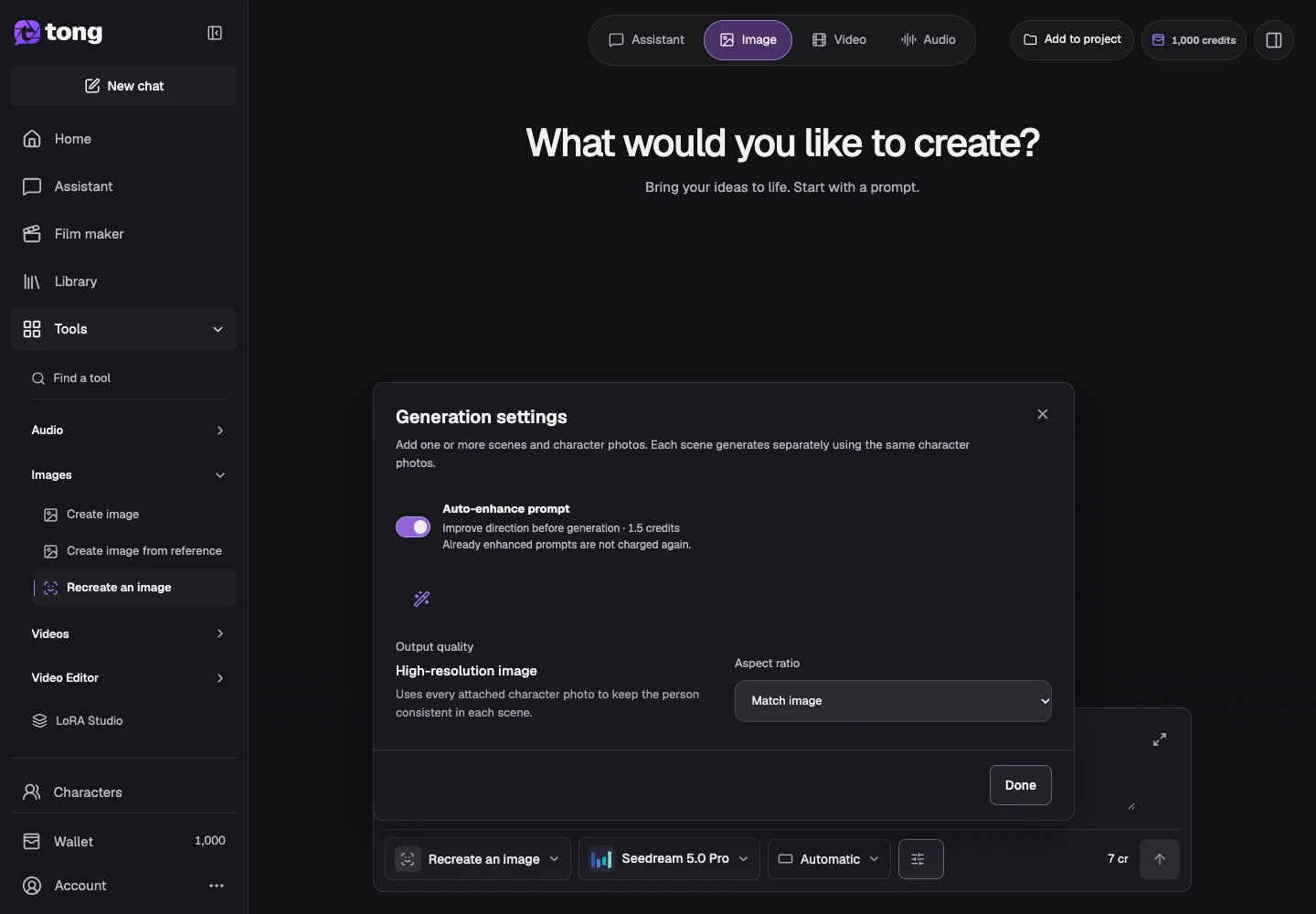Close the Generation settings dialog
This screenshot has height=914, width=1316.
pyautogui.click(x=1043, y=414)
